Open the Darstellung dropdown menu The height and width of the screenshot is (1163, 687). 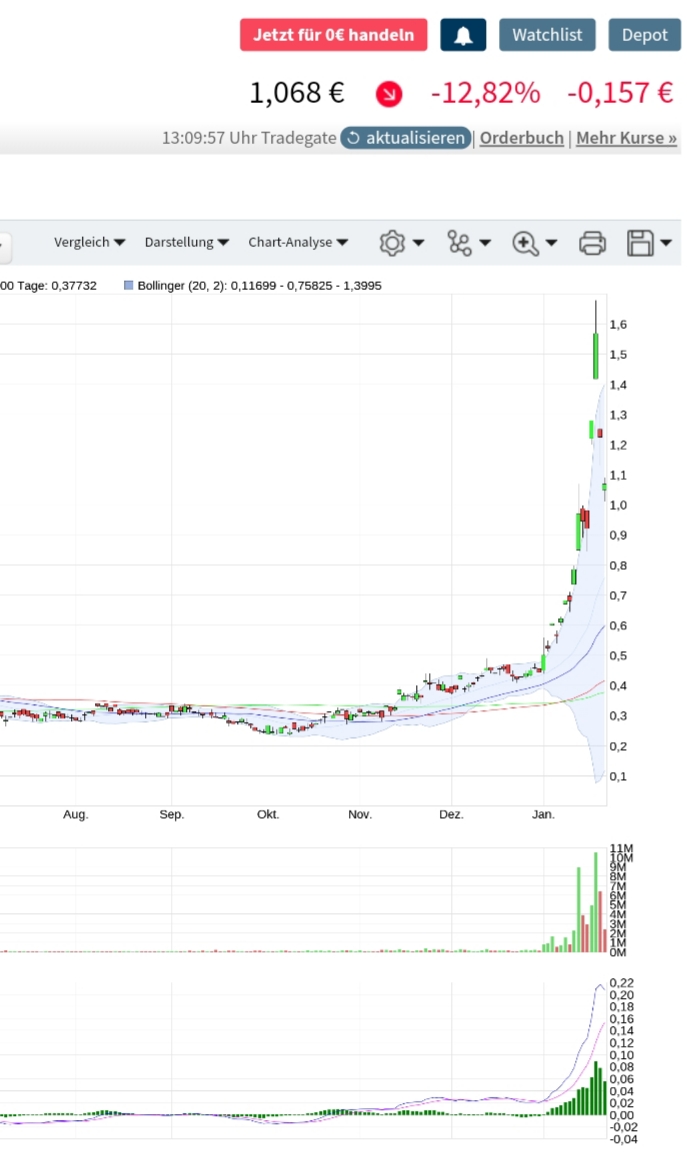click(x=186, y=242)
